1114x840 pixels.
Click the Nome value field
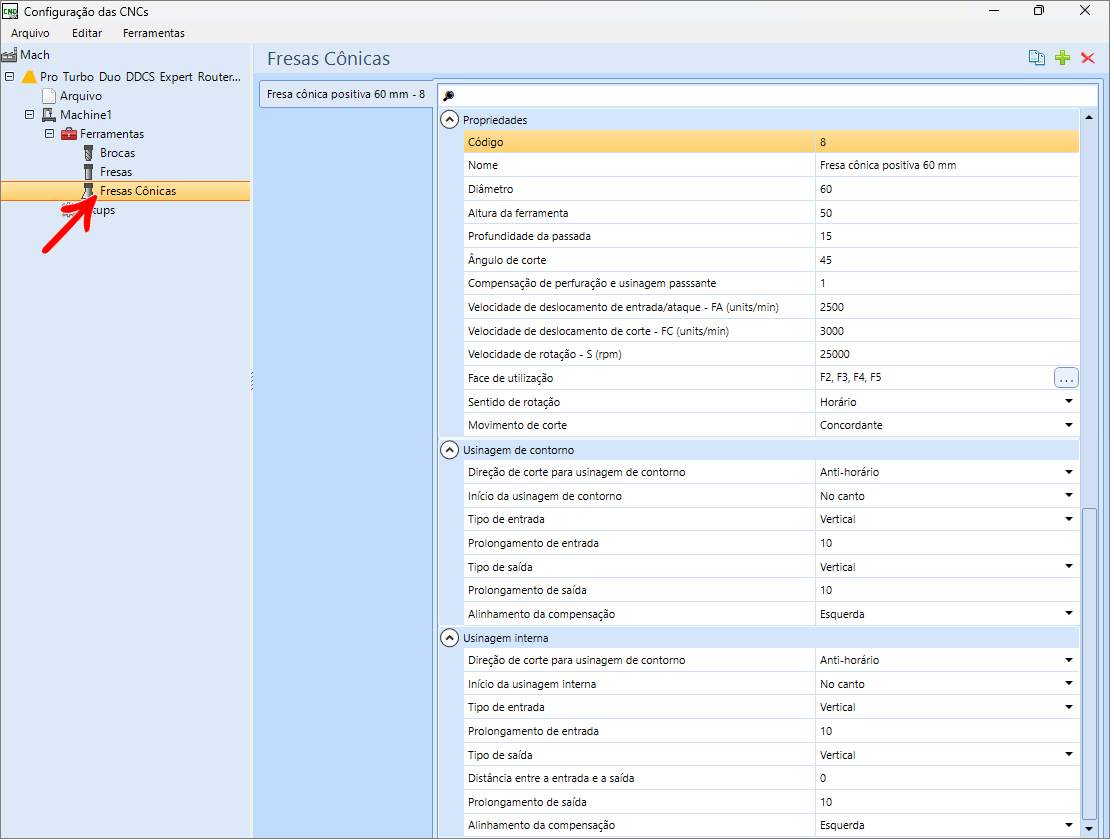(947, 165)
